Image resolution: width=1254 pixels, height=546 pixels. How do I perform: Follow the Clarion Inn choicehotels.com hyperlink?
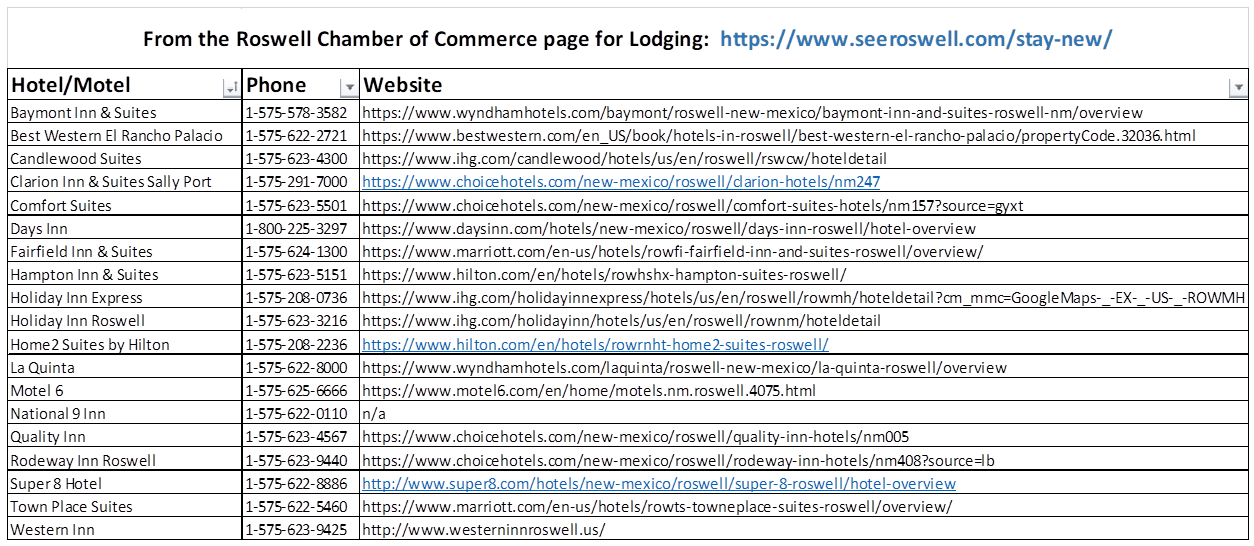(x=620, y=182)
